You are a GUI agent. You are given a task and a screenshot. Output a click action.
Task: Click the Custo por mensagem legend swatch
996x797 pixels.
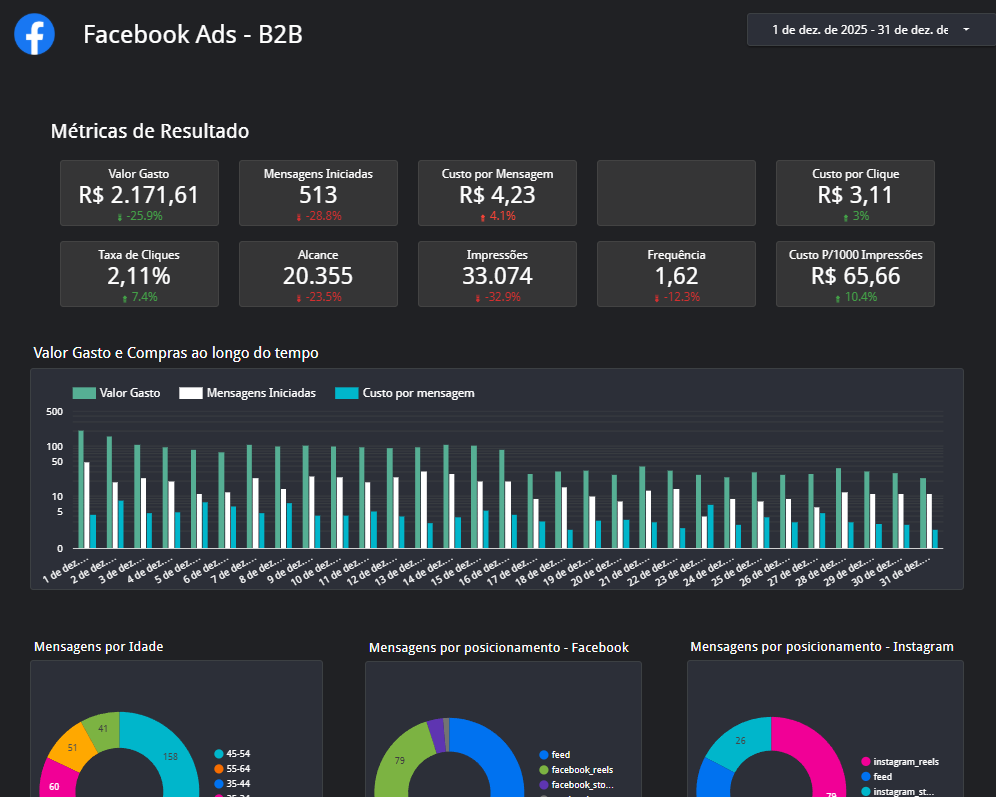pyautogui.click(x=347, y=393)
